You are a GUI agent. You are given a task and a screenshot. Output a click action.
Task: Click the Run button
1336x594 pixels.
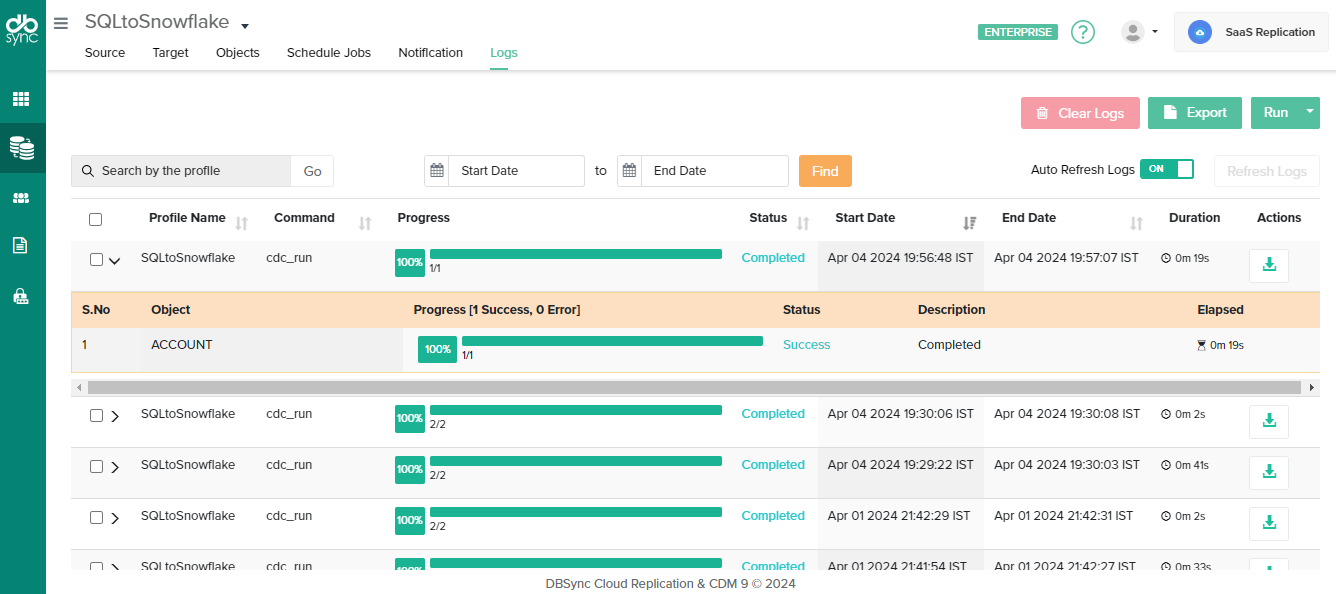pos(1276,113)
